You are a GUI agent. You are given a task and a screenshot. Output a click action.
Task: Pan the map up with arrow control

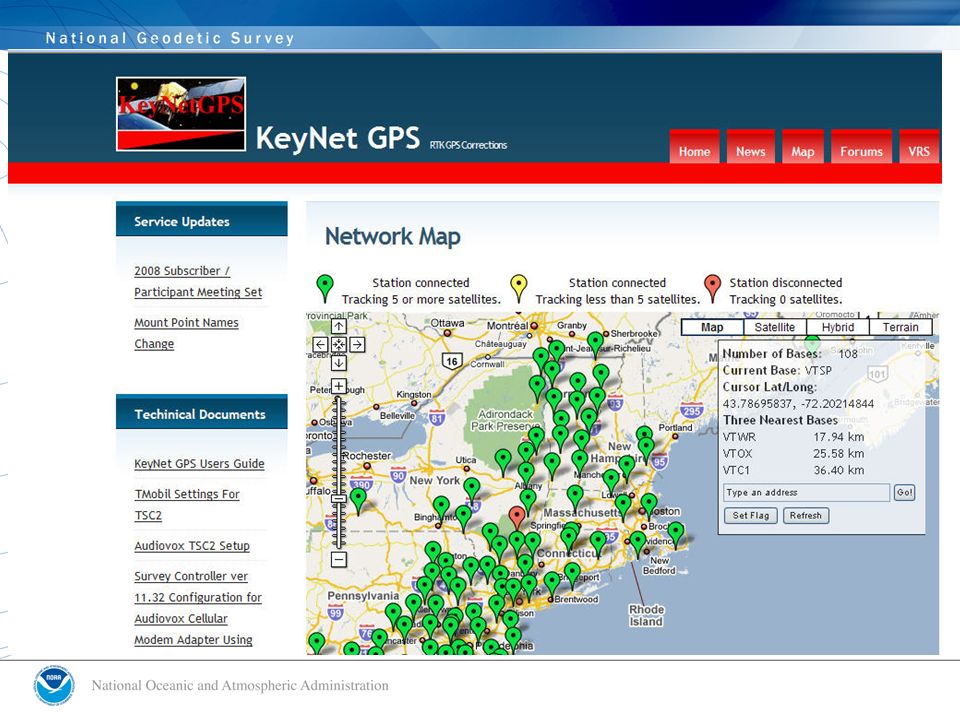[x=339, y=326]
